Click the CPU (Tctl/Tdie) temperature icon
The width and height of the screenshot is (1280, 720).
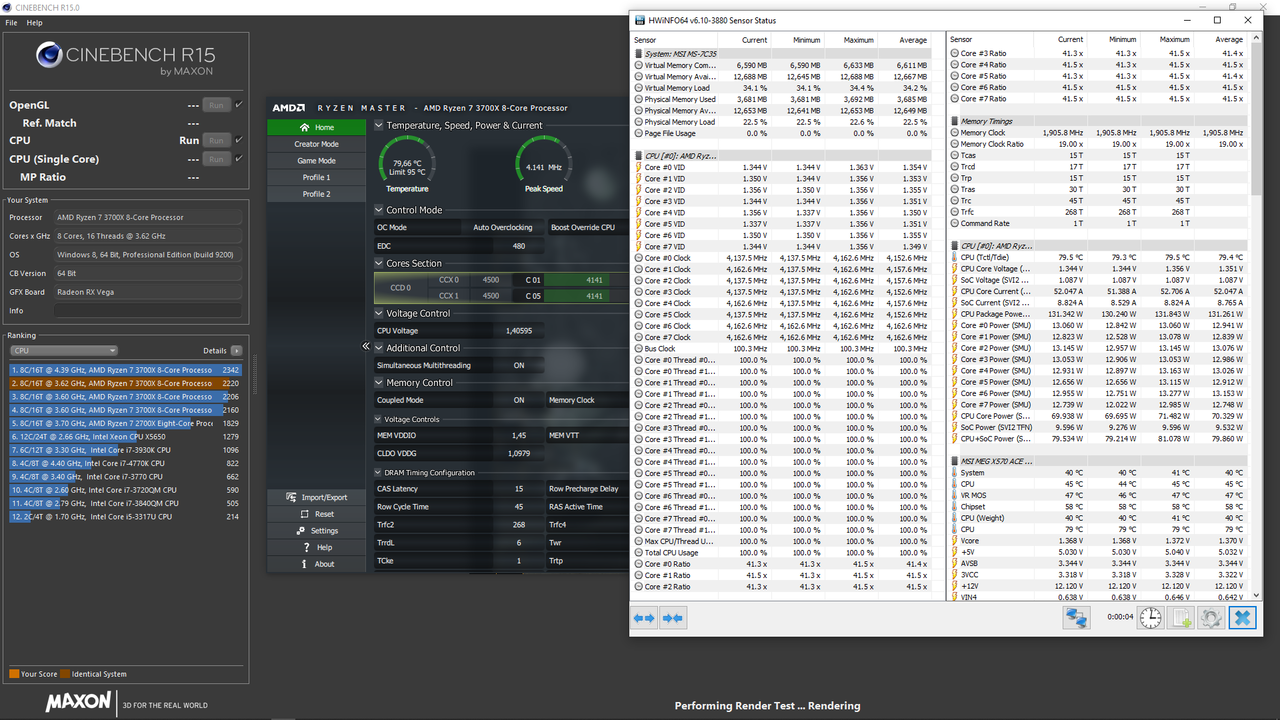954,257
